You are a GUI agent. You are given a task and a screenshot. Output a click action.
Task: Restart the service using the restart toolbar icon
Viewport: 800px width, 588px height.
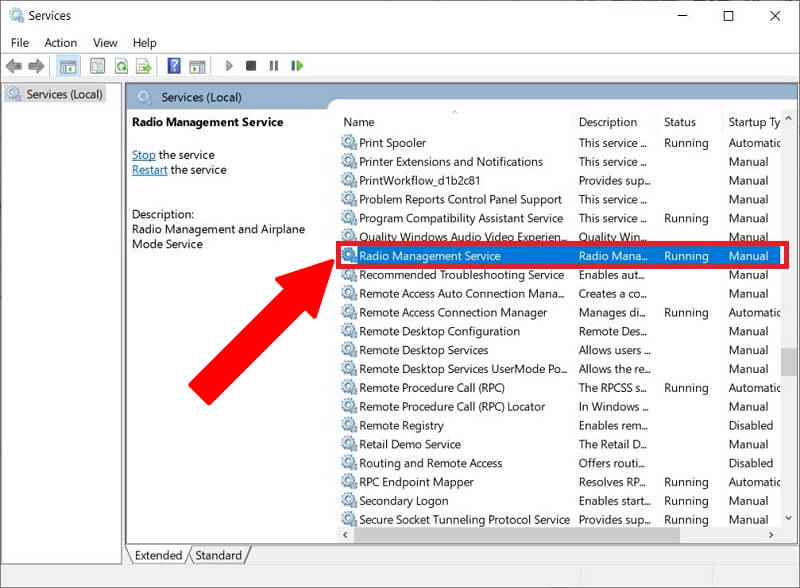point(297,66)
